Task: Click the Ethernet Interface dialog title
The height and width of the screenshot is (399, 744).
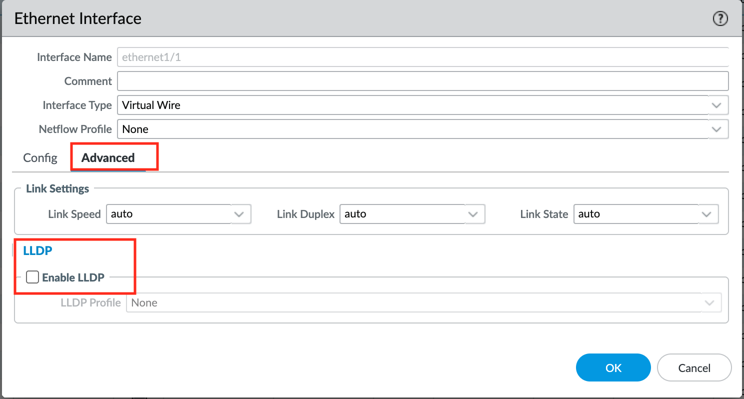Action: (x=78, y=19)
